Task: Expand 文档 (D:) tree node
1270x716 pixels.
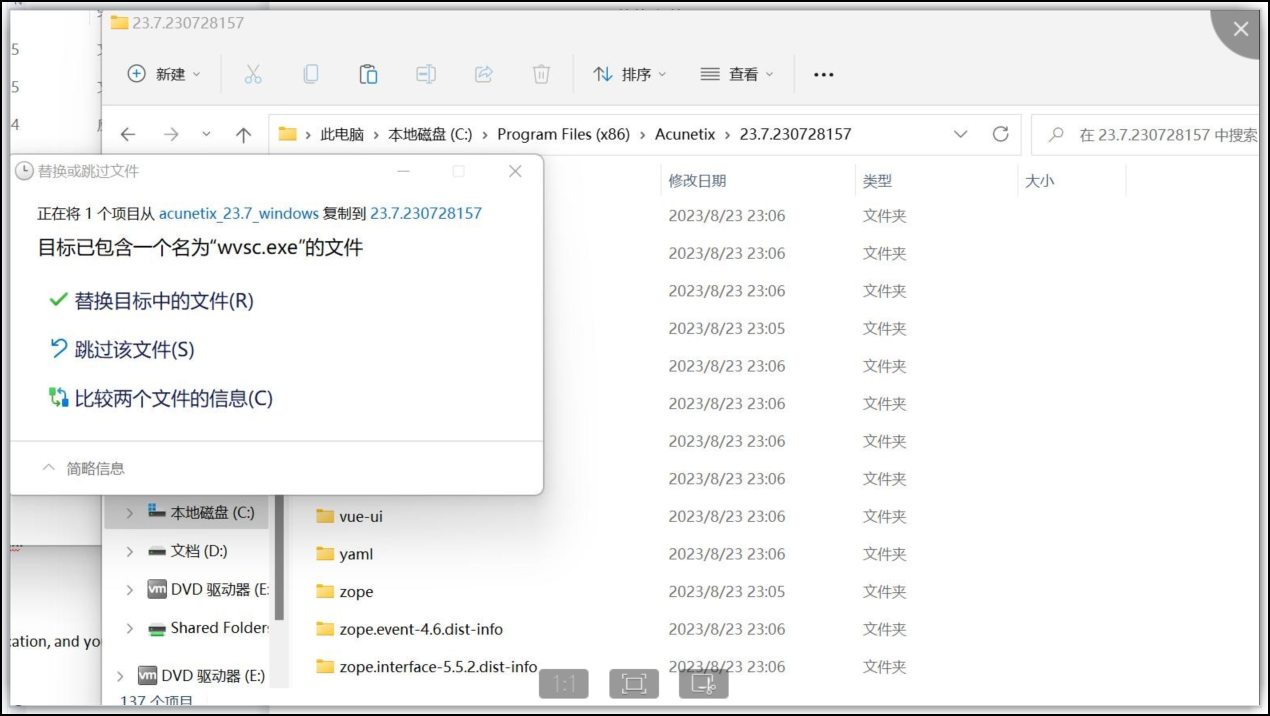Action: click(x=129, y=551)
